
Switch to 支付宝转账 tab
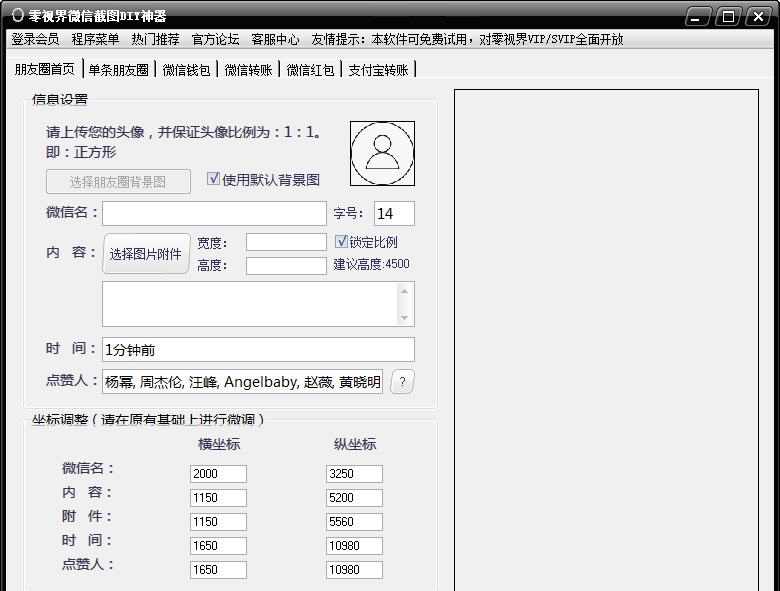tap(378, 70)
